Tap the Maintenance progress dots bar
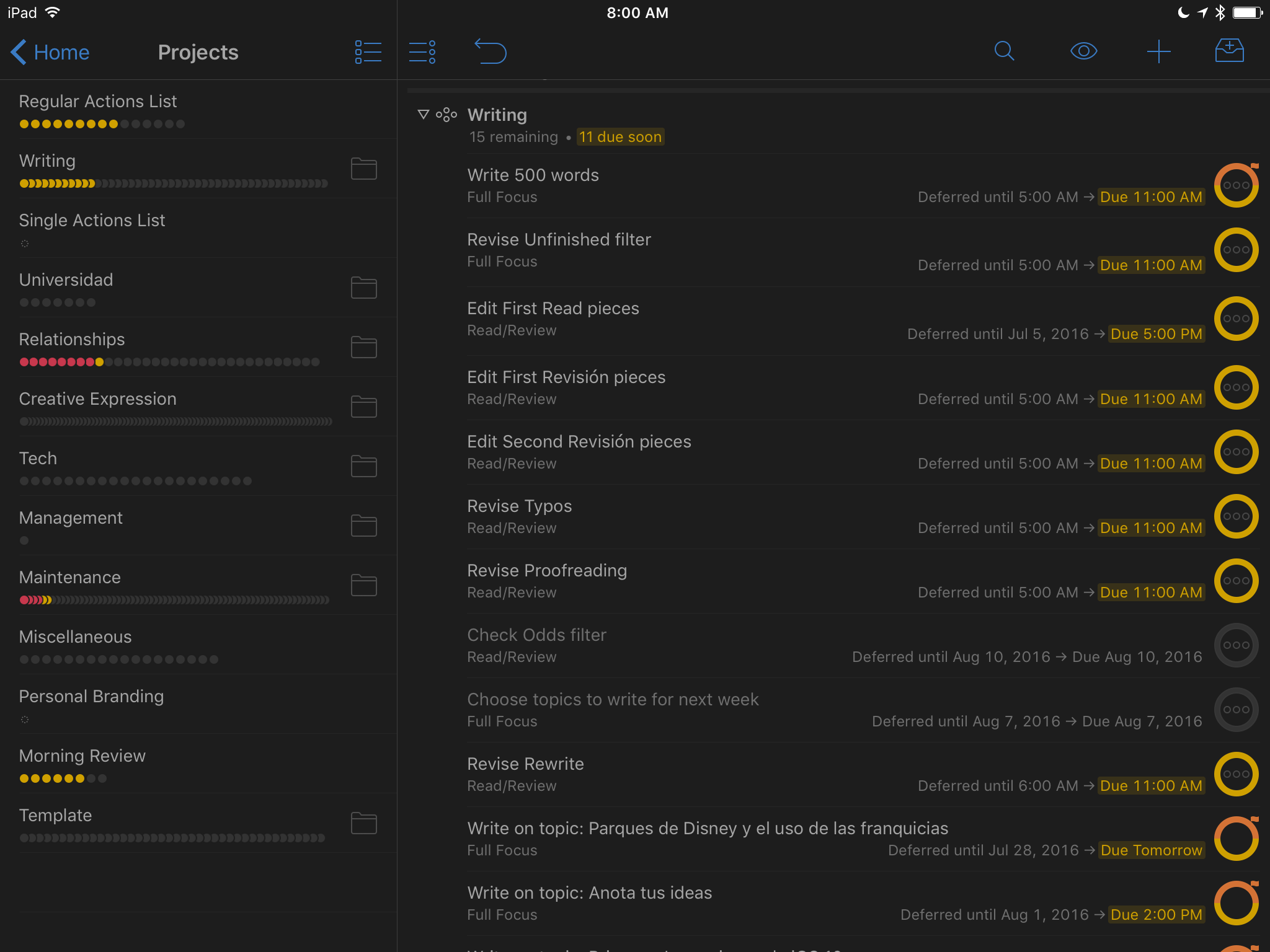 (x=174, y=600)
